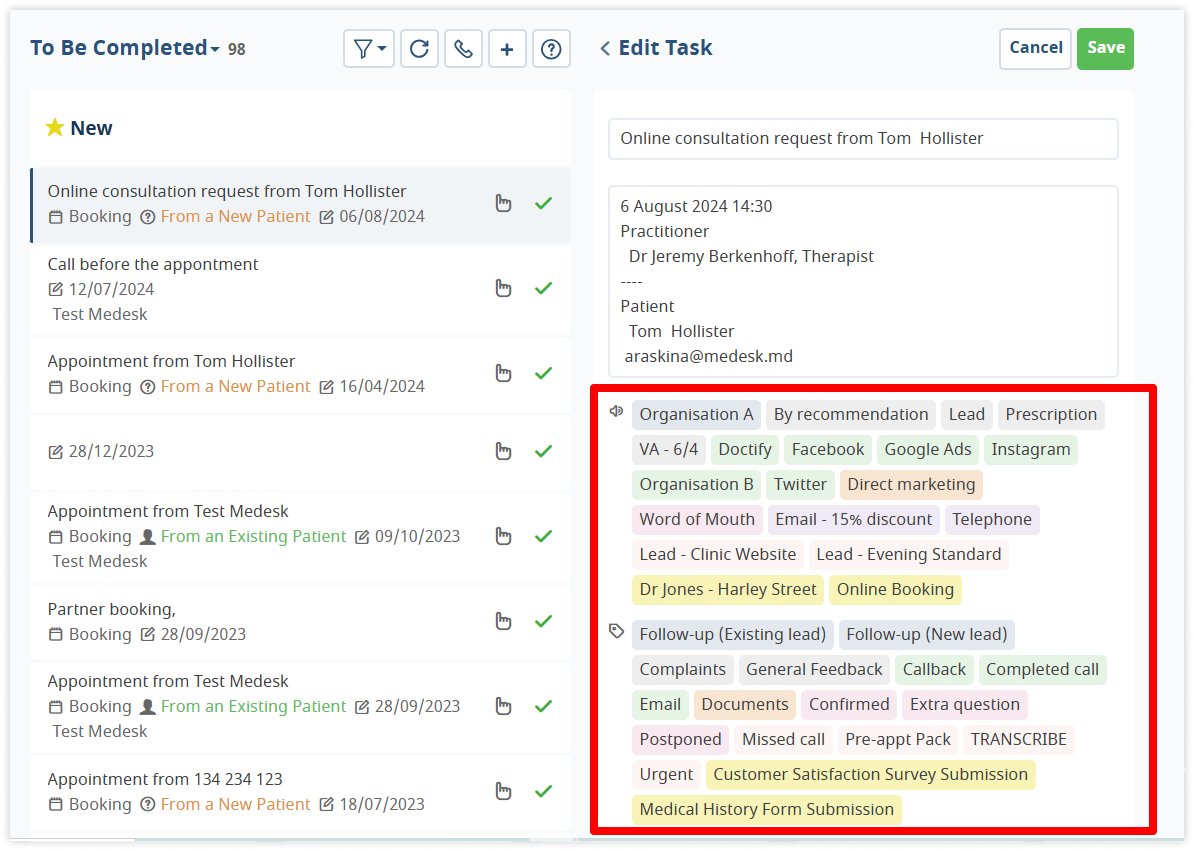Apply the Extra question tag
1194x851 pixels.
point(964,705)
